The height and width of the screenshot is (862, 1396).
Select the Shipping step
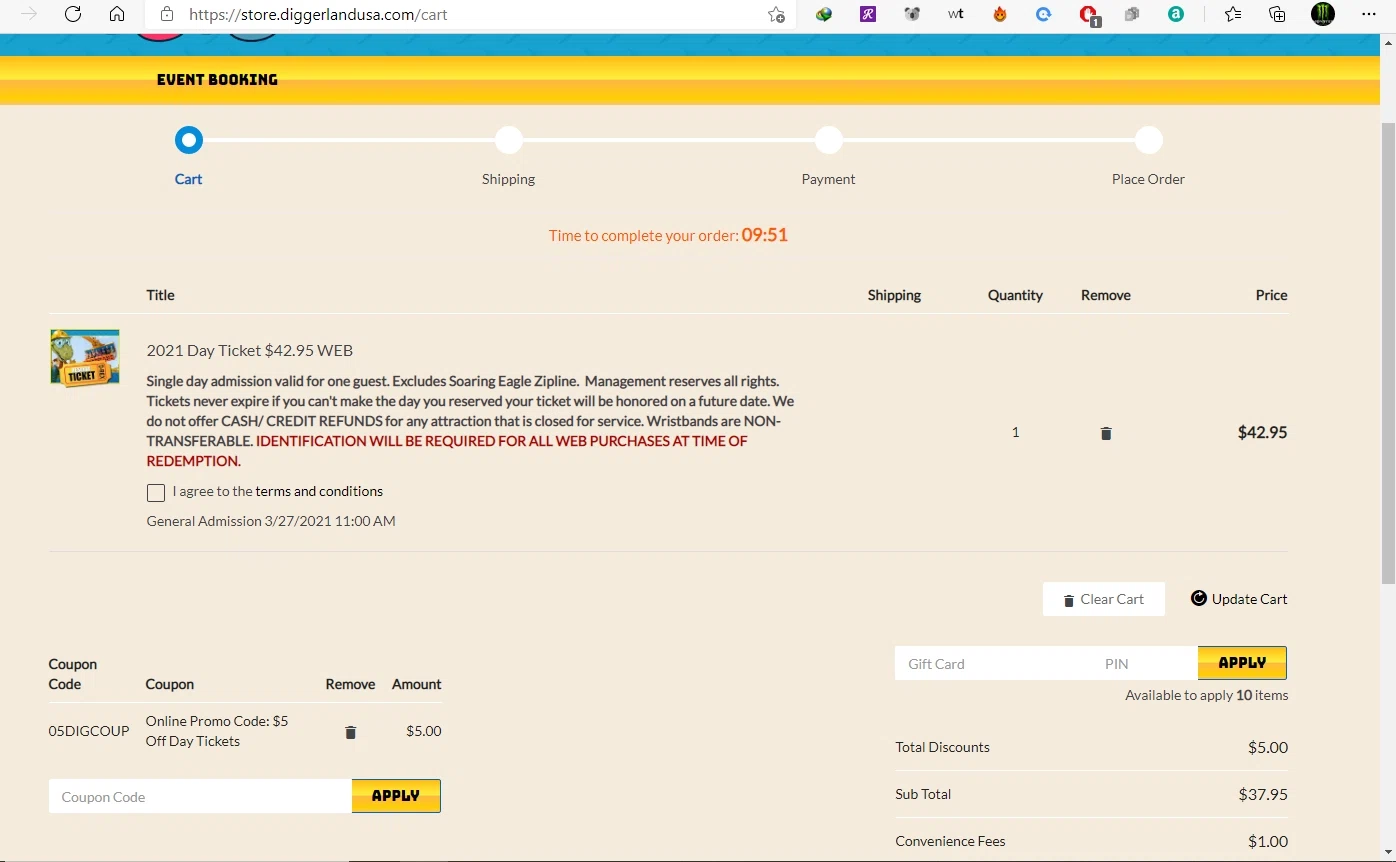click(509, 140)
